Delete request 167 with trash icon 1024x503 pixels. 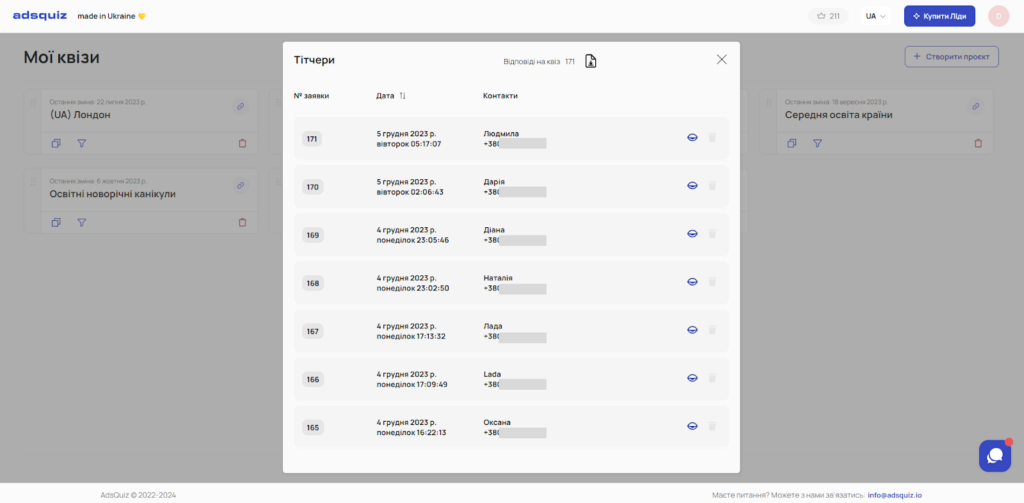713,330
